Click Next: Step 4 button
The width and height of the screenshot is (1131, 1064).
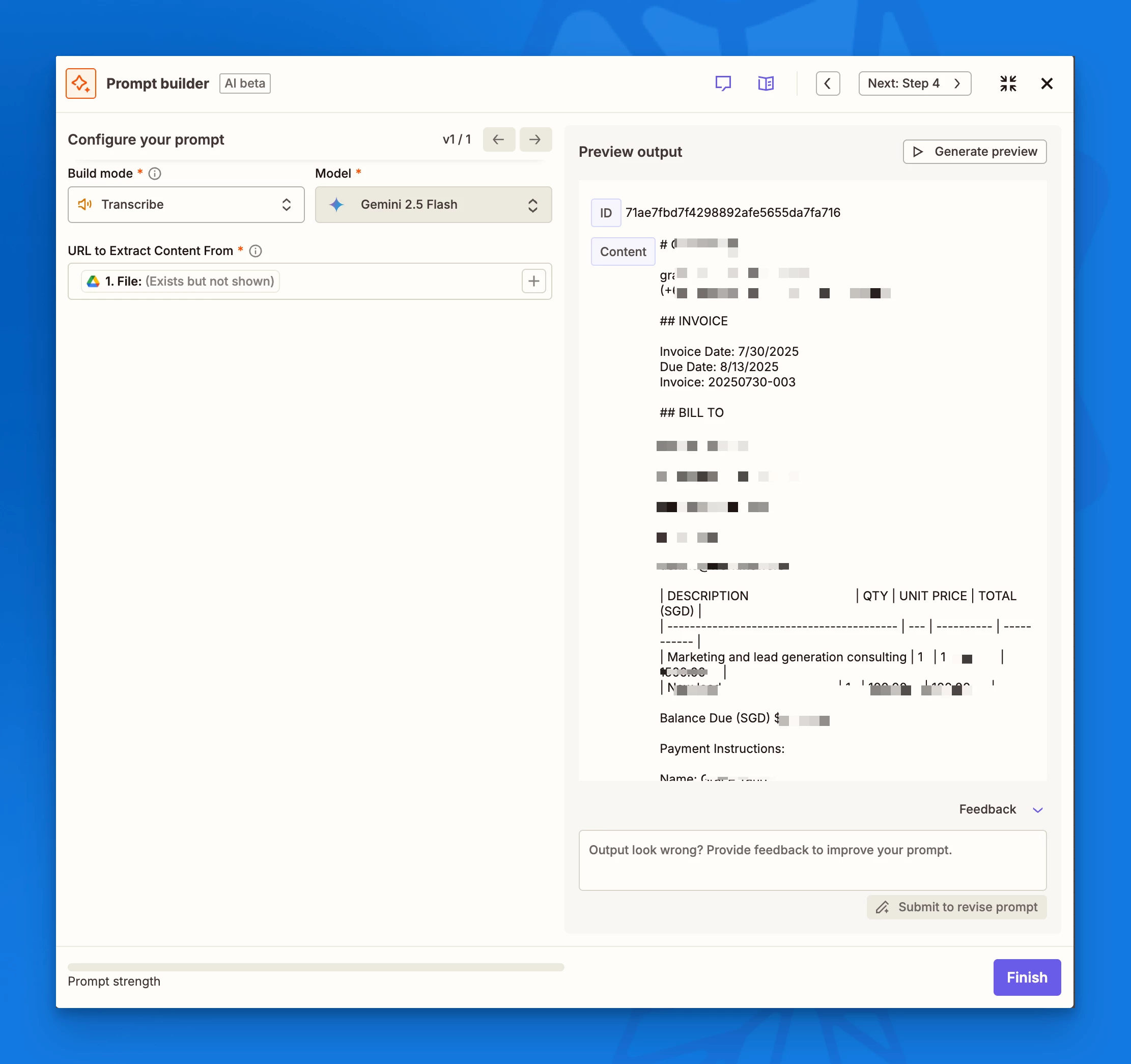(x=914, y=83)
